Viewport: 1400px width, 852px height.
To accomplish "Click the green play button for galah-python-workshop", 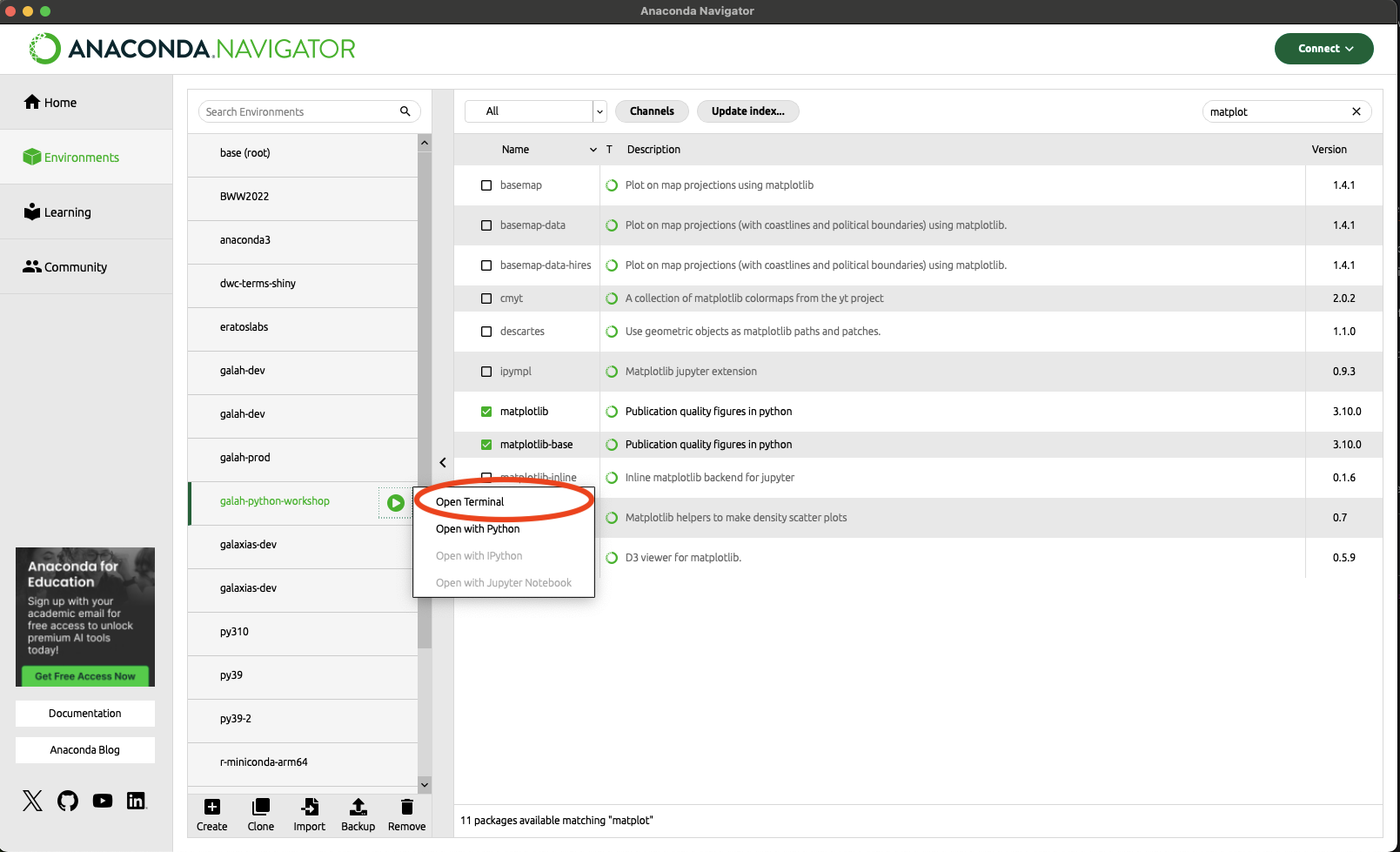I will click(395, 503).
